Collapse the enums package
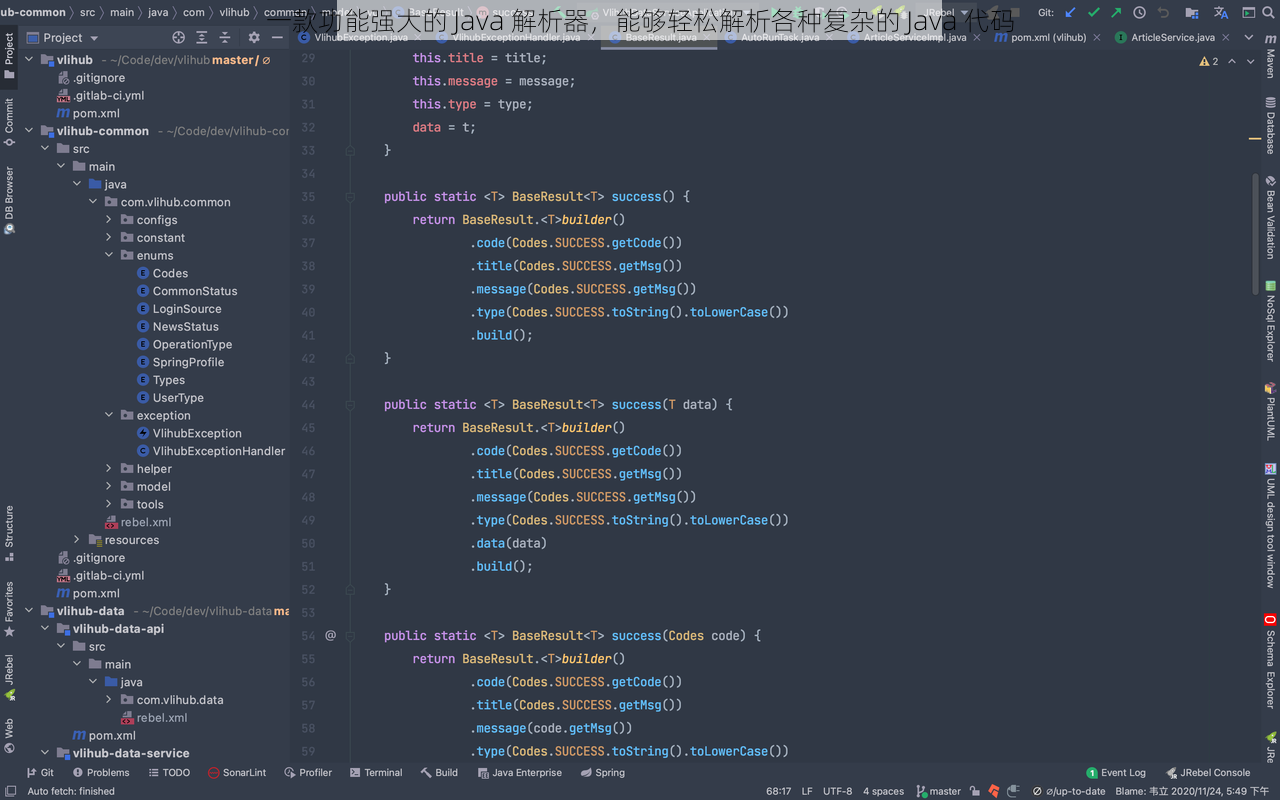The width and height of the screenshot is (1280, 800). 109,255
